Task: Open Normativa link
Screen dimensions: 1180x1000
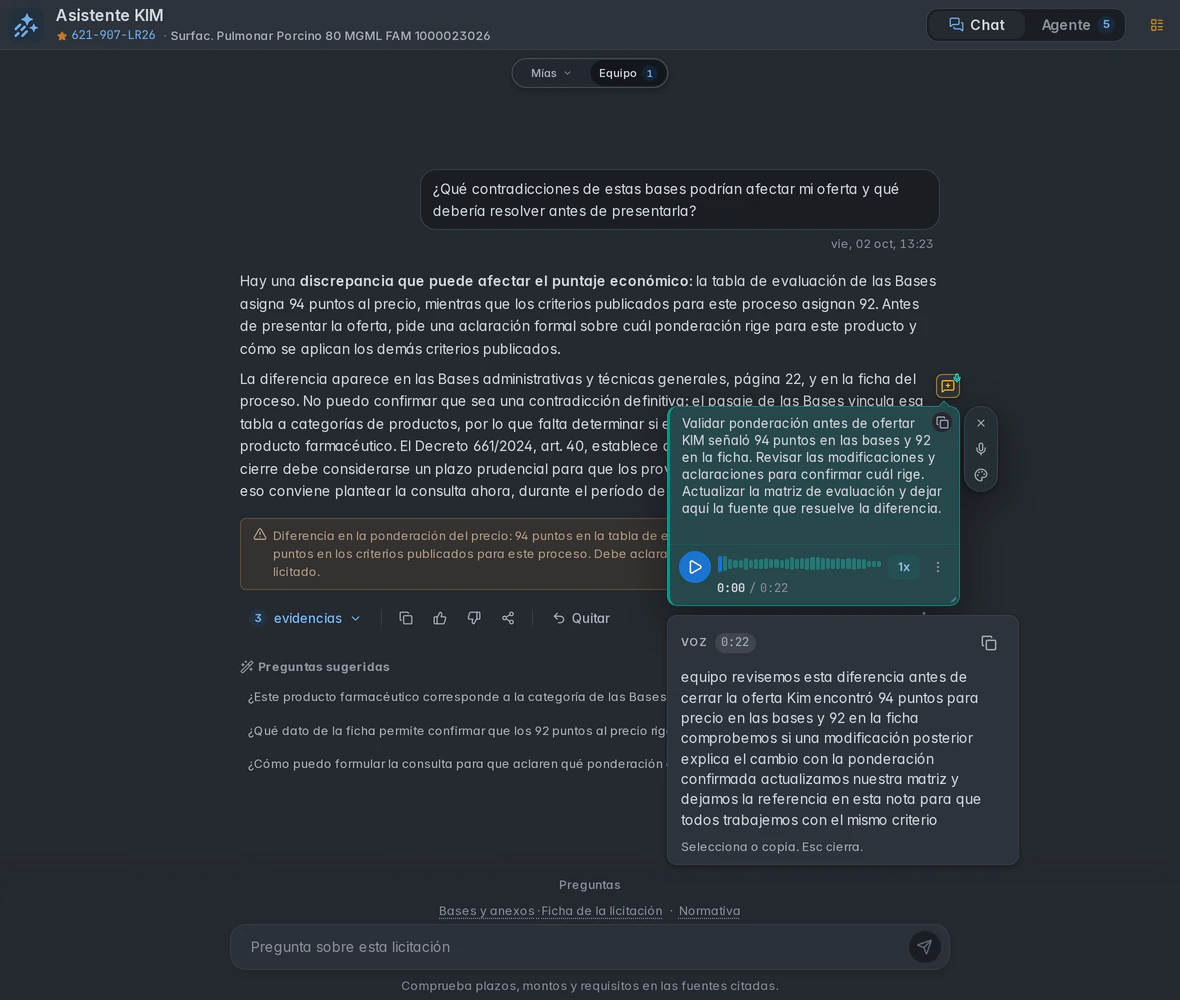Action: (x=709, y=910)
